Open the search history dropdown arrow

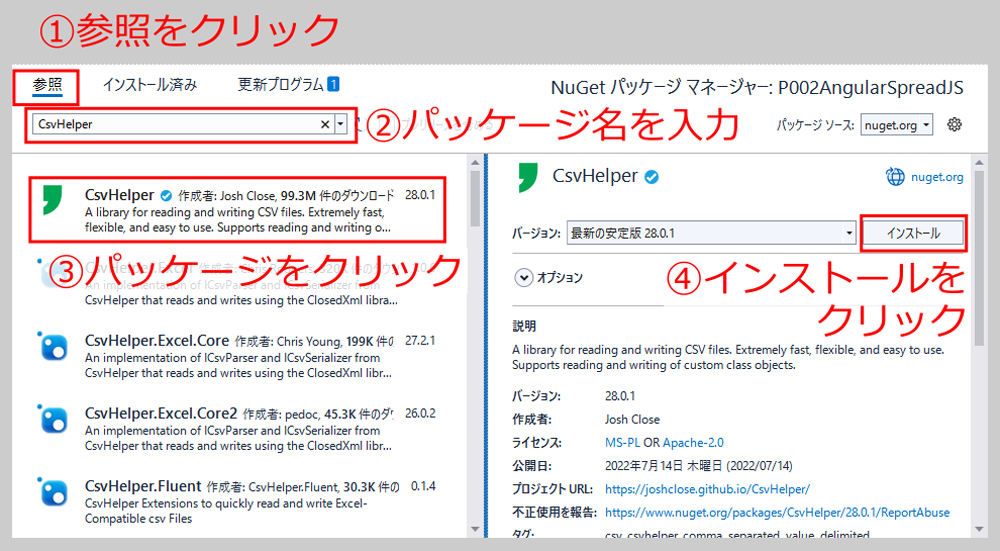pos(341,124)
